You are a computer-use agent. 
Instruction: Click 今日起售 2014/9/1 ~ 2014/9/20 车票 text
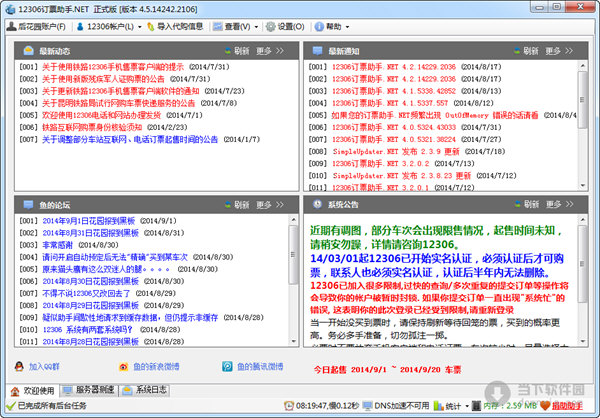[x=387, y=370]
